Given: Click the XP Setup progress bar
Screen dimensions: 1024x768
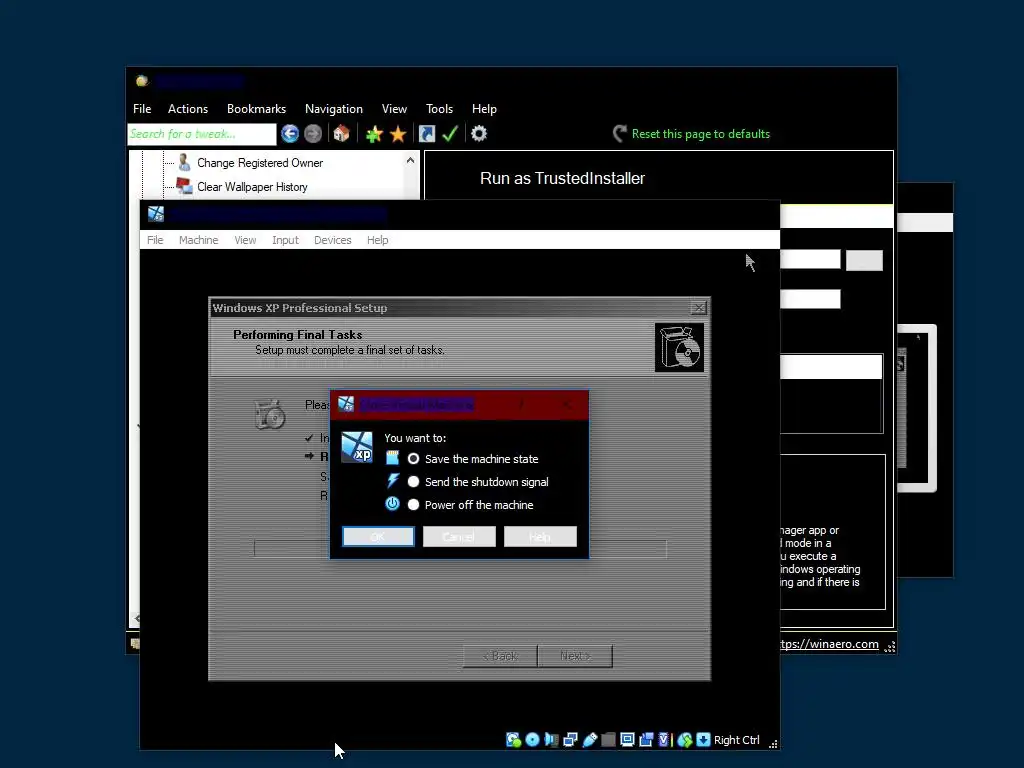Looking at the screenshot, I should (460, 549).
